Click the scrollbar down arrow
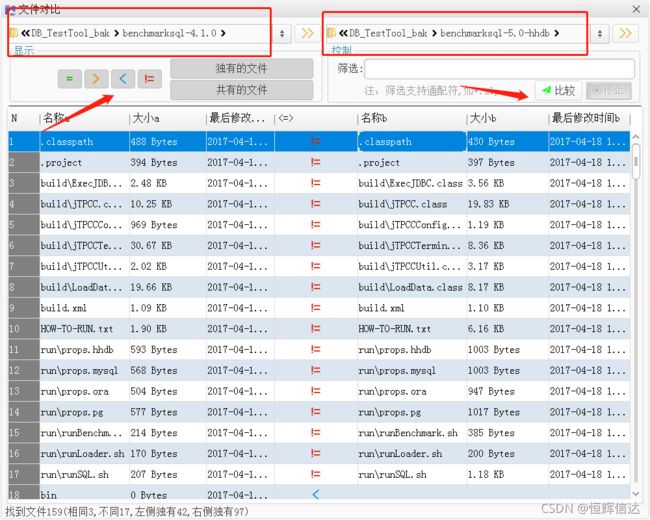Screen dimensions: 650x520 coord(636,493)
